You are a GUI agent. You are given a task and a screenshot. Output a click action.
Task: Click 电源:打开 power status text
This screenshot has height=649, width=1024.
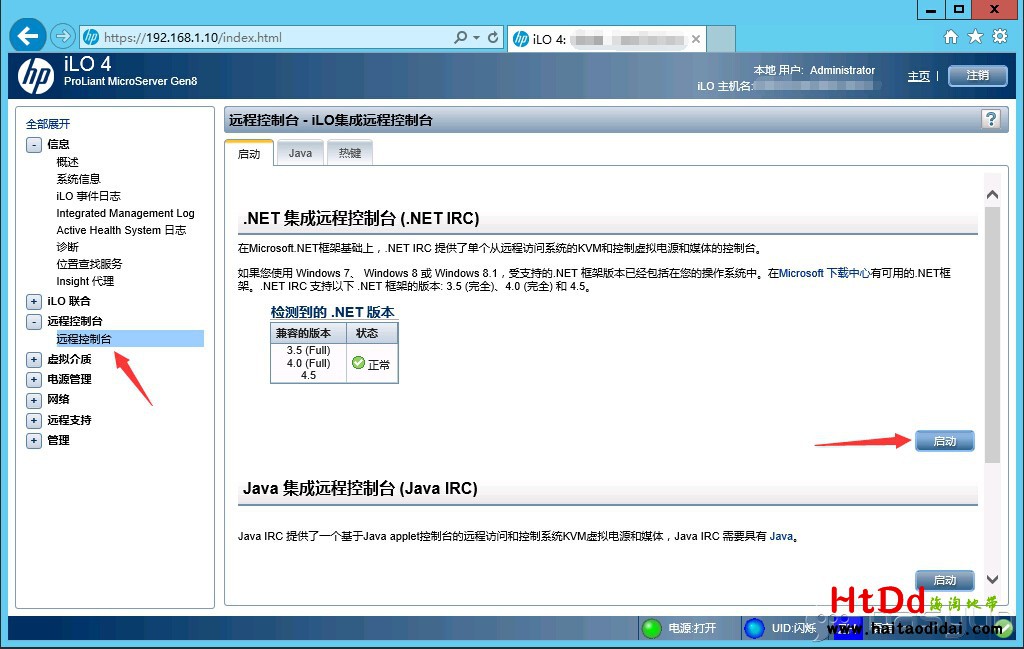point(692,628)
